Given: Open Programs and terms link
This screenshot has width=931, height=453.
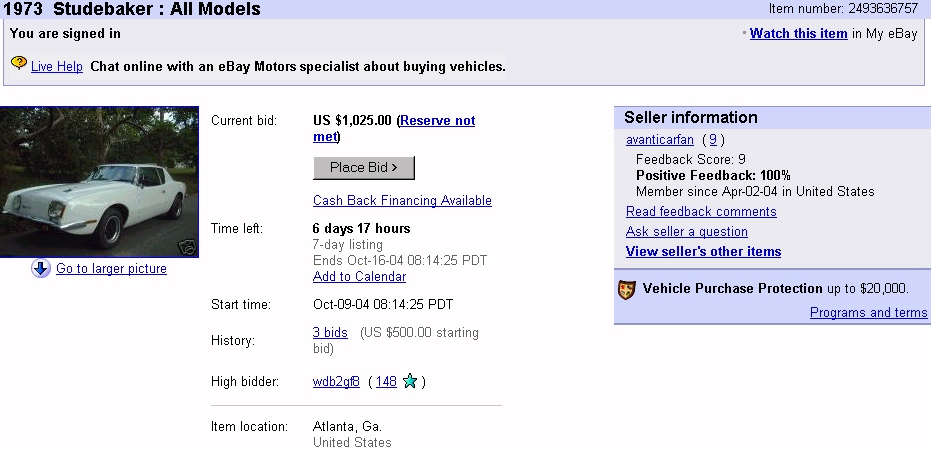Looking at the screenshot, I should coord(868,312).
